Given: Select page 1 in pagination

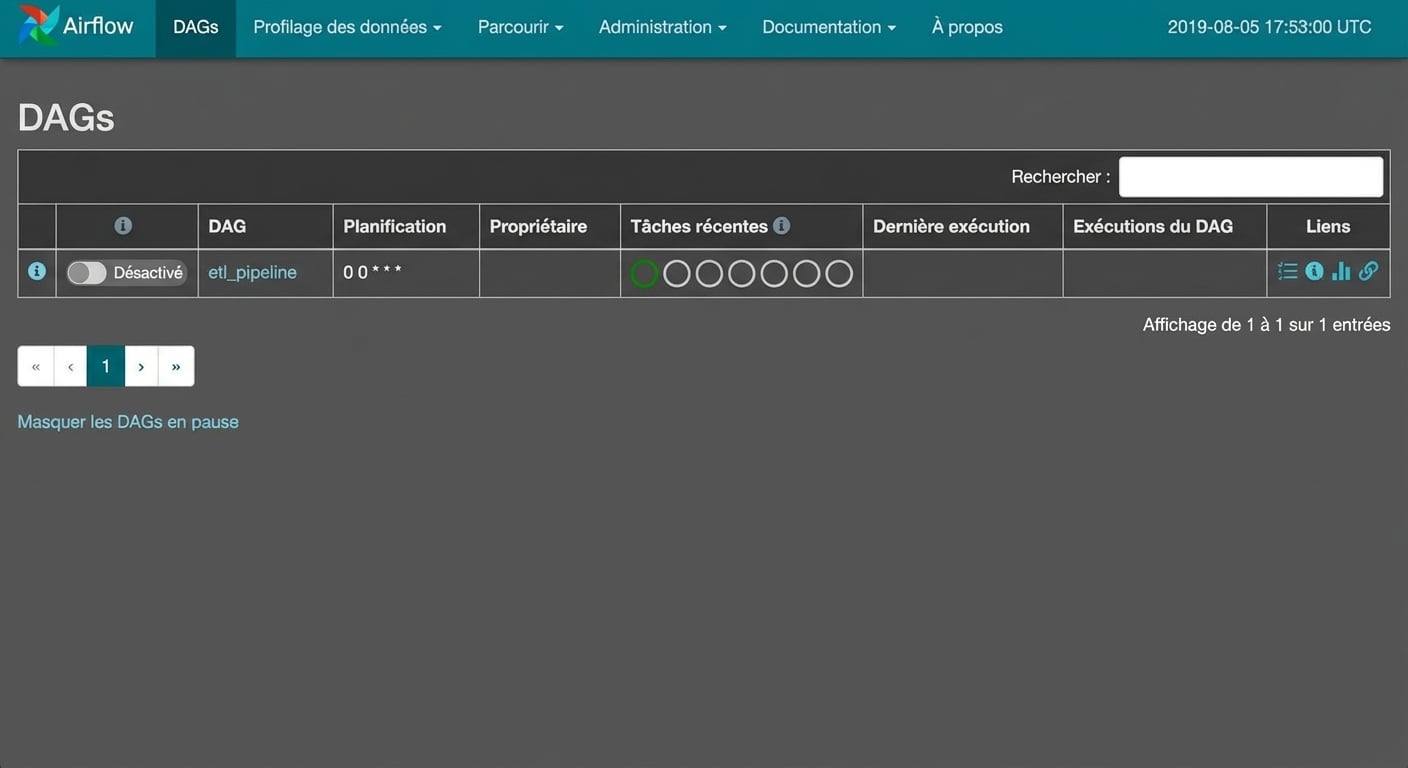Looking at the screenshot, I should point(106,366).
